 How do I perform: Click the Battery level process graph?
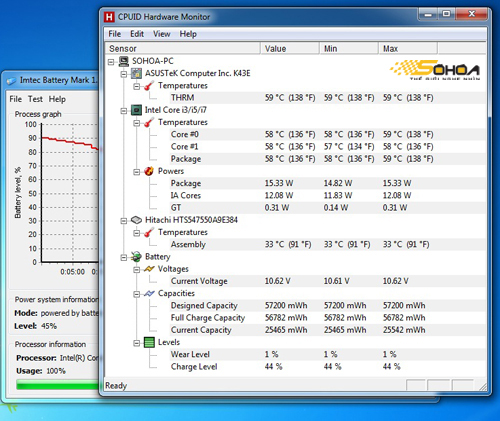(70, 193)
